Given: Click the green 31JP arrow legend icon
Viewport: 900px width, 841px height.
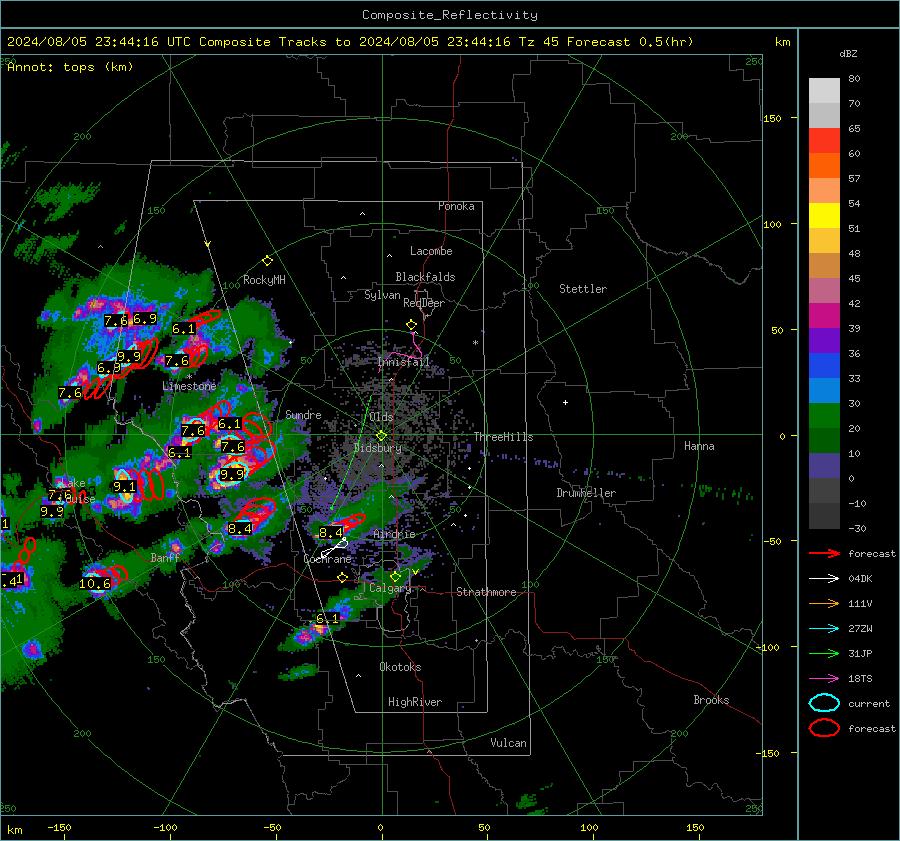Looking at the screenshot, I should pyautogui.click(x=824, y=653).
